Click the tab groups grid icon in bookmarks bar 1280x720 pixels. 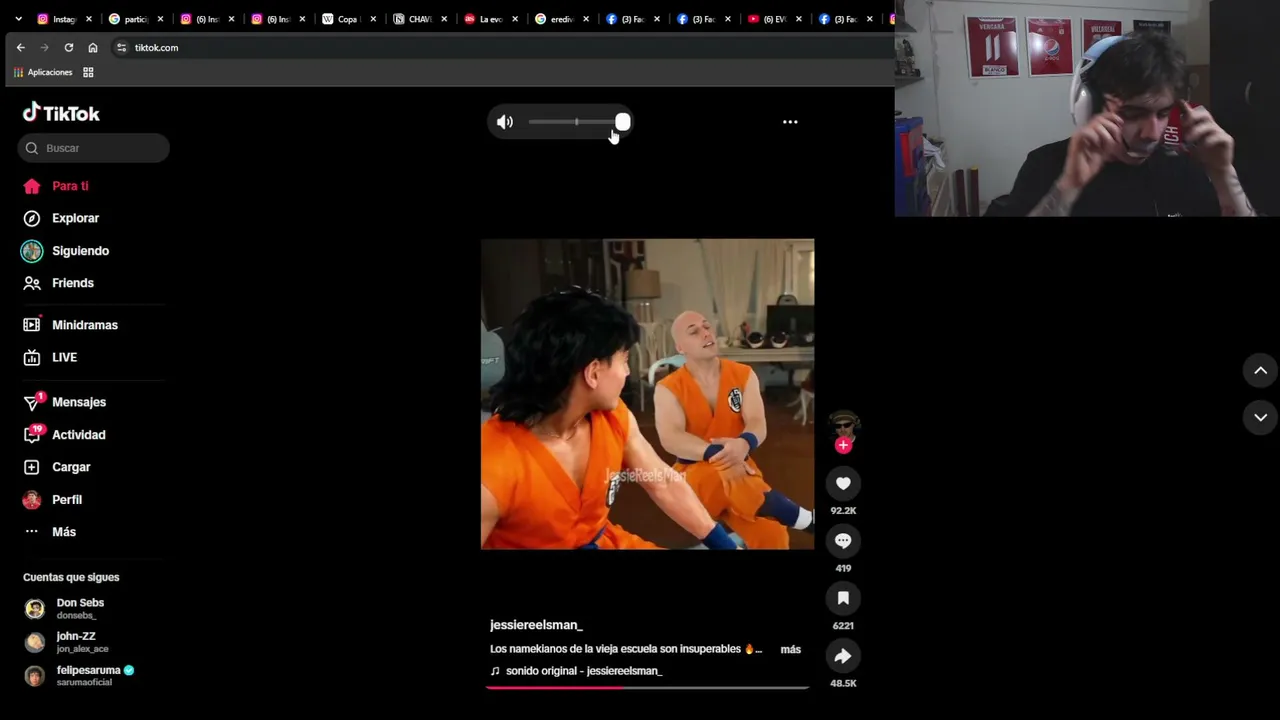pos(88,72)
